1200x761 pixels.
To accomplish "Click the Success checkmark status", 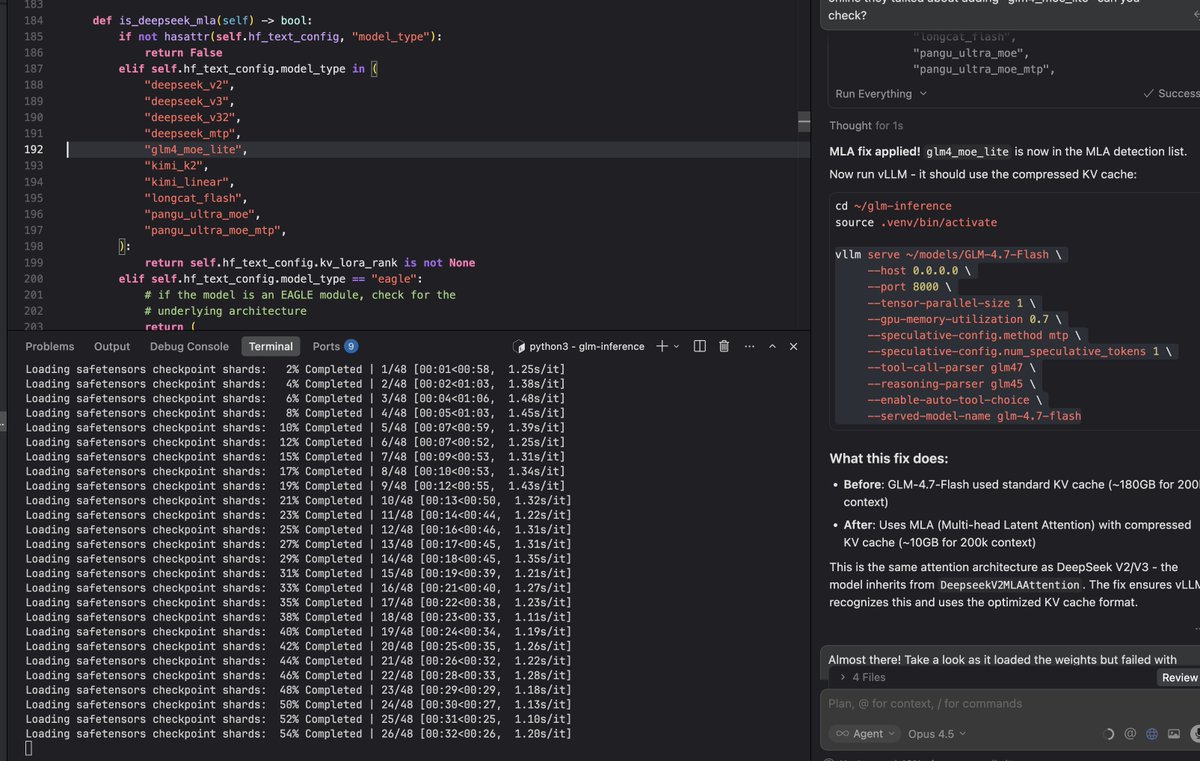I will [x=1172, y=93].
